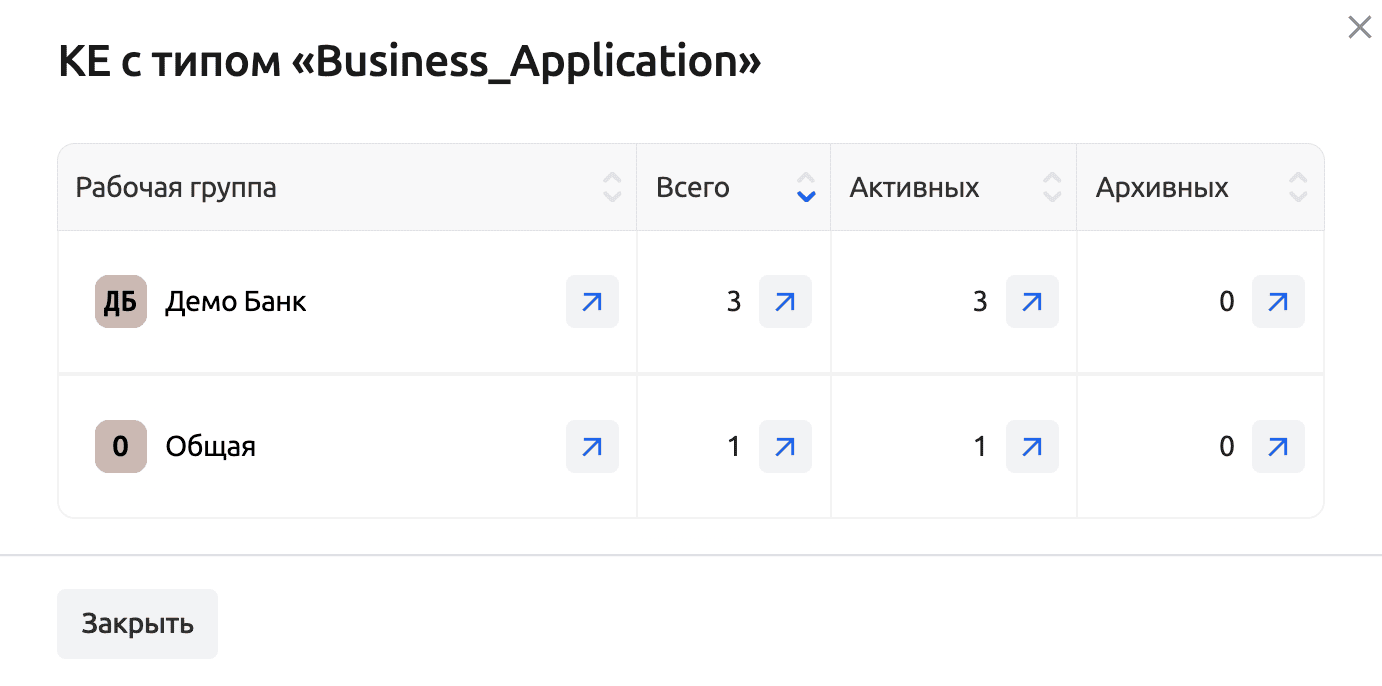
Task: Open Архивных link arrow in Демо Банк row
Action: click(1278, 301)
